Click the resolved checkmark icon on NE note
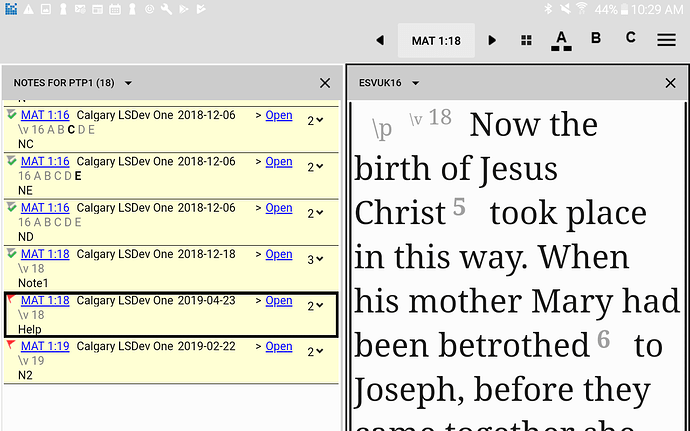690x431 pixels. [x=12, y=161]
